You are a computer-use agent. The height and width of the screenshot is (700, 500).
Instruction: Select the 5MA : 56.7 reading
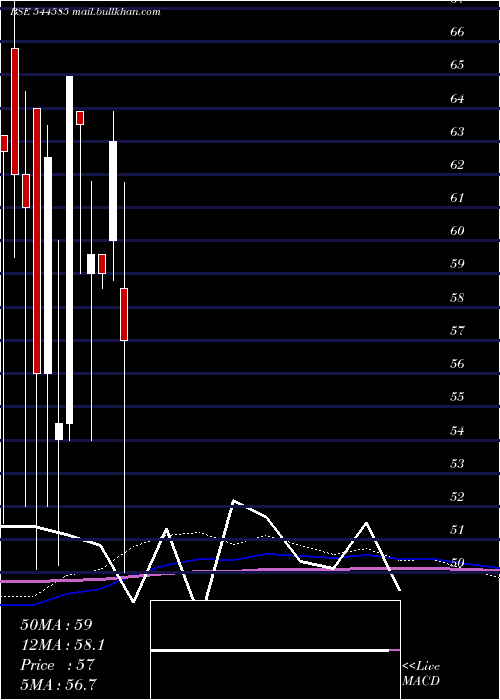pyautogui.click(x=59, y=684)
